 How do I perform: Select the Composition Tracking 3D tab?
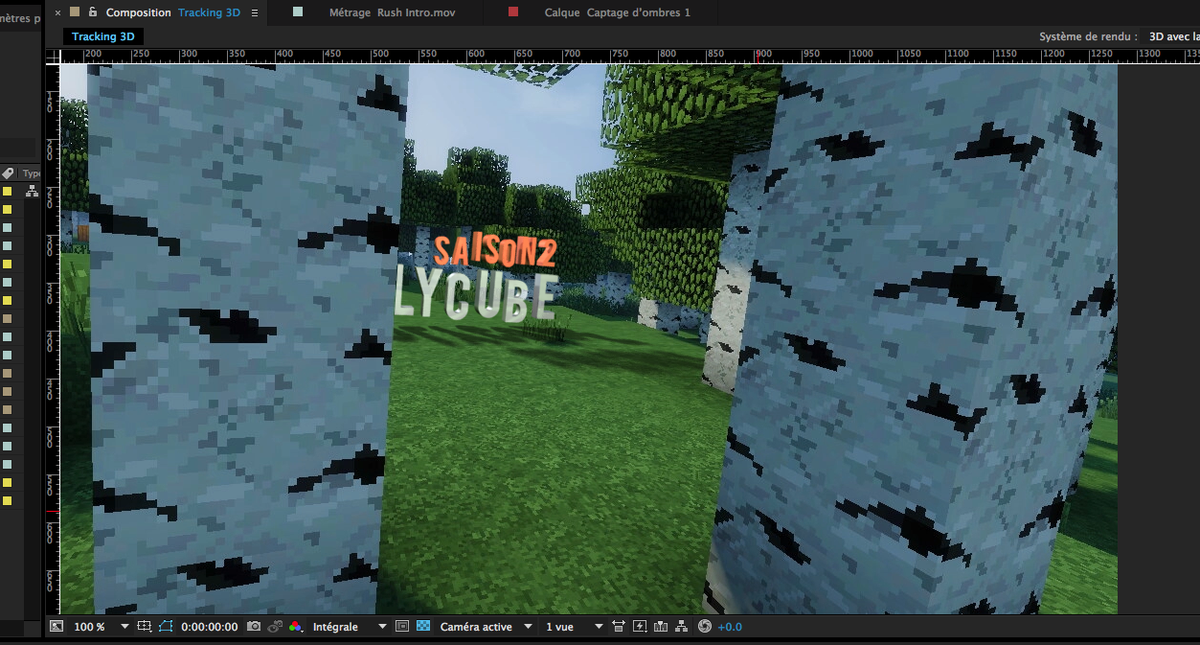pos(173,12)
